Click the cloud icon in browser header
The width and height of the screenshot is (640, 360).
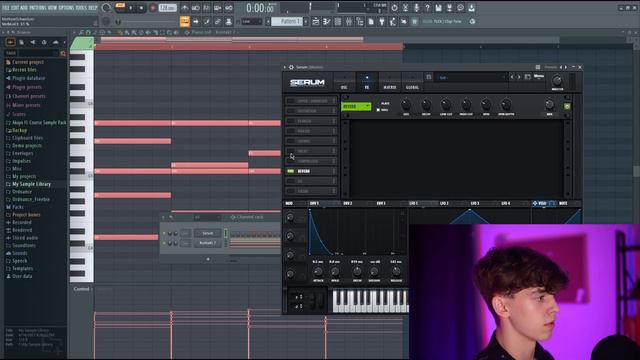click(x=55, y=42)
